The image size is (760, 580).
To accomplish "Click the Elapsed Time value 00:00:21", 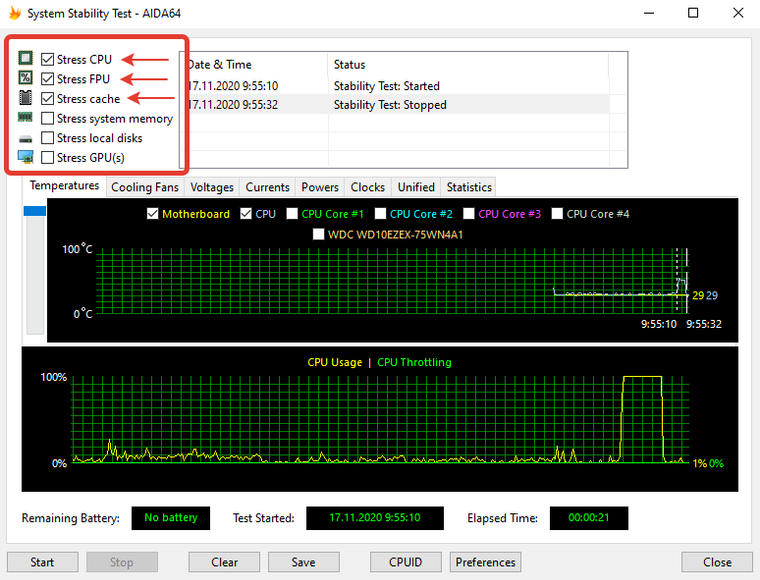I will (589, 518).
